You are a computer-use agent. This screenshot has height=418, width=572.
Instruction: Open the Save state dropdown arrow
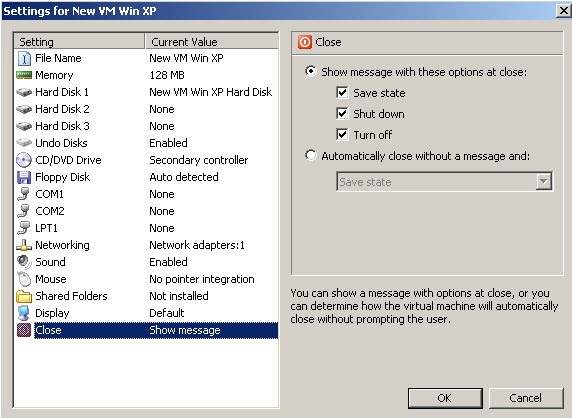(x=544, y=181)
